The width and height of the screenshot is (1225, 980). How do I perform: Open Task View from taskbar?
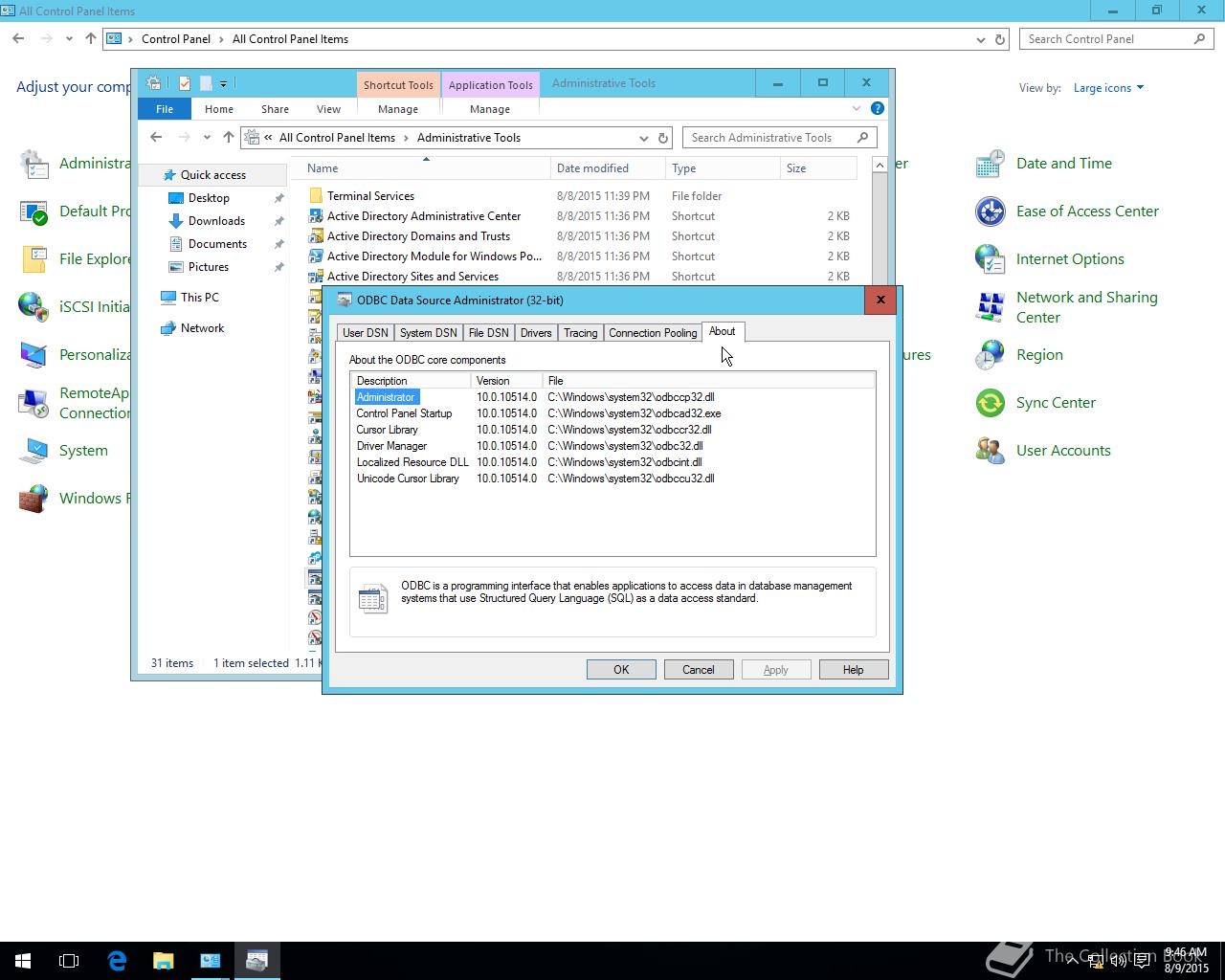(69, 961)
